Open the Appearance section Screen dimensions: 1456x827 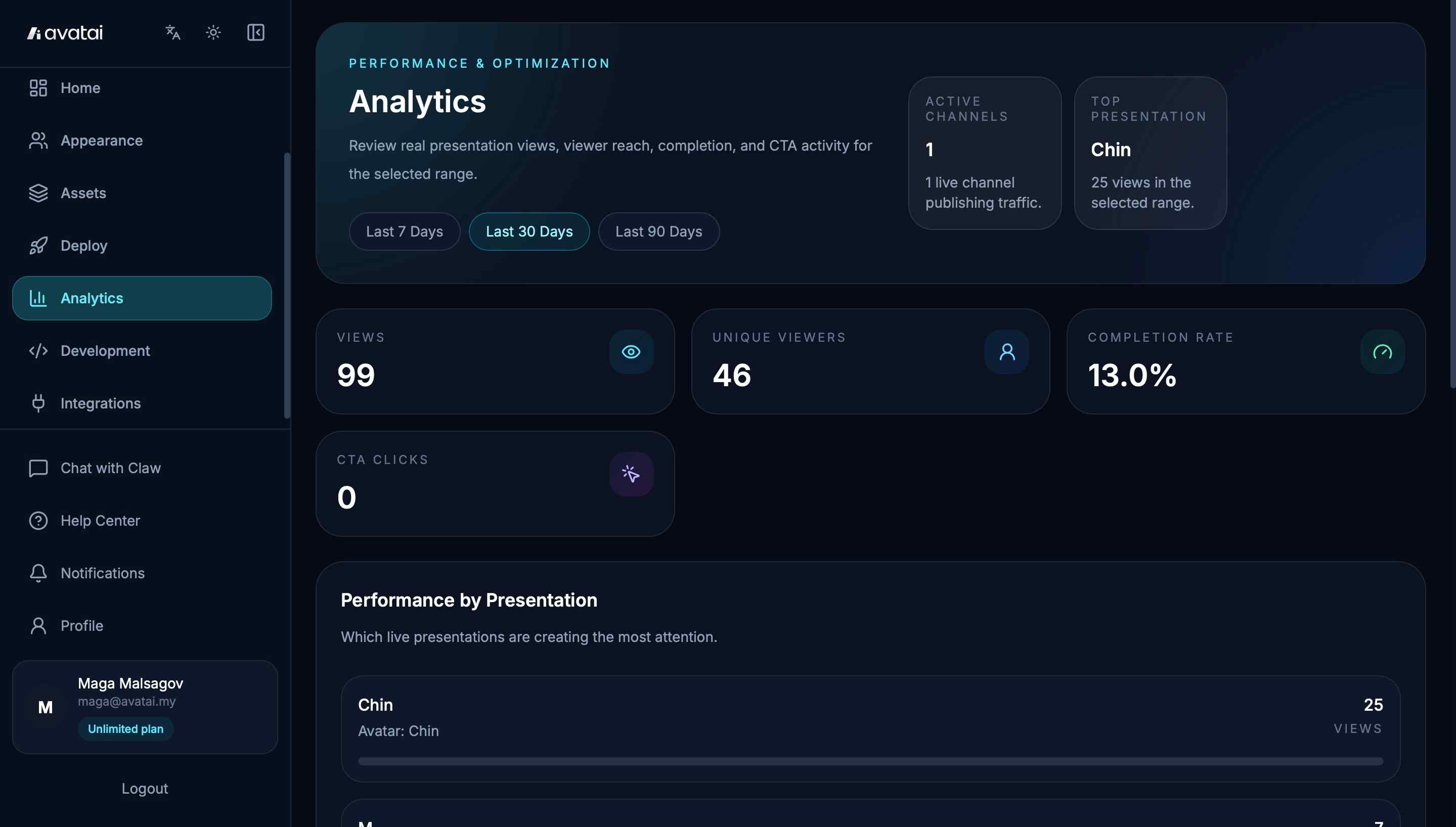click(x=142, y=141)
